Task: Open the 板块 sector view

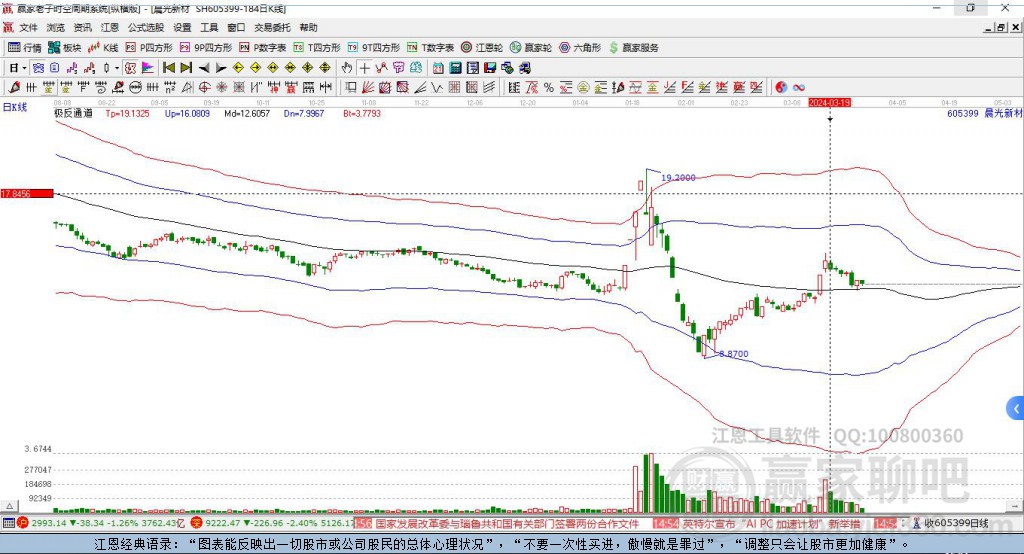Action: pyautogui.click(x=65, y=48)
